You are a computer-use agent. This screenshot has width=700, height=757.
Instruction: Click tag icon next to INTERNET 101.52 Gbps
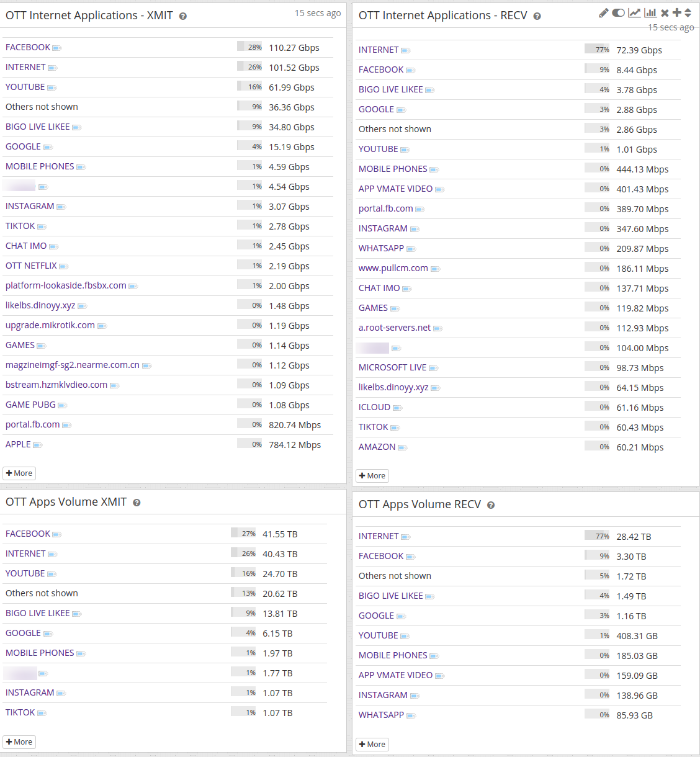pos(52,68)
